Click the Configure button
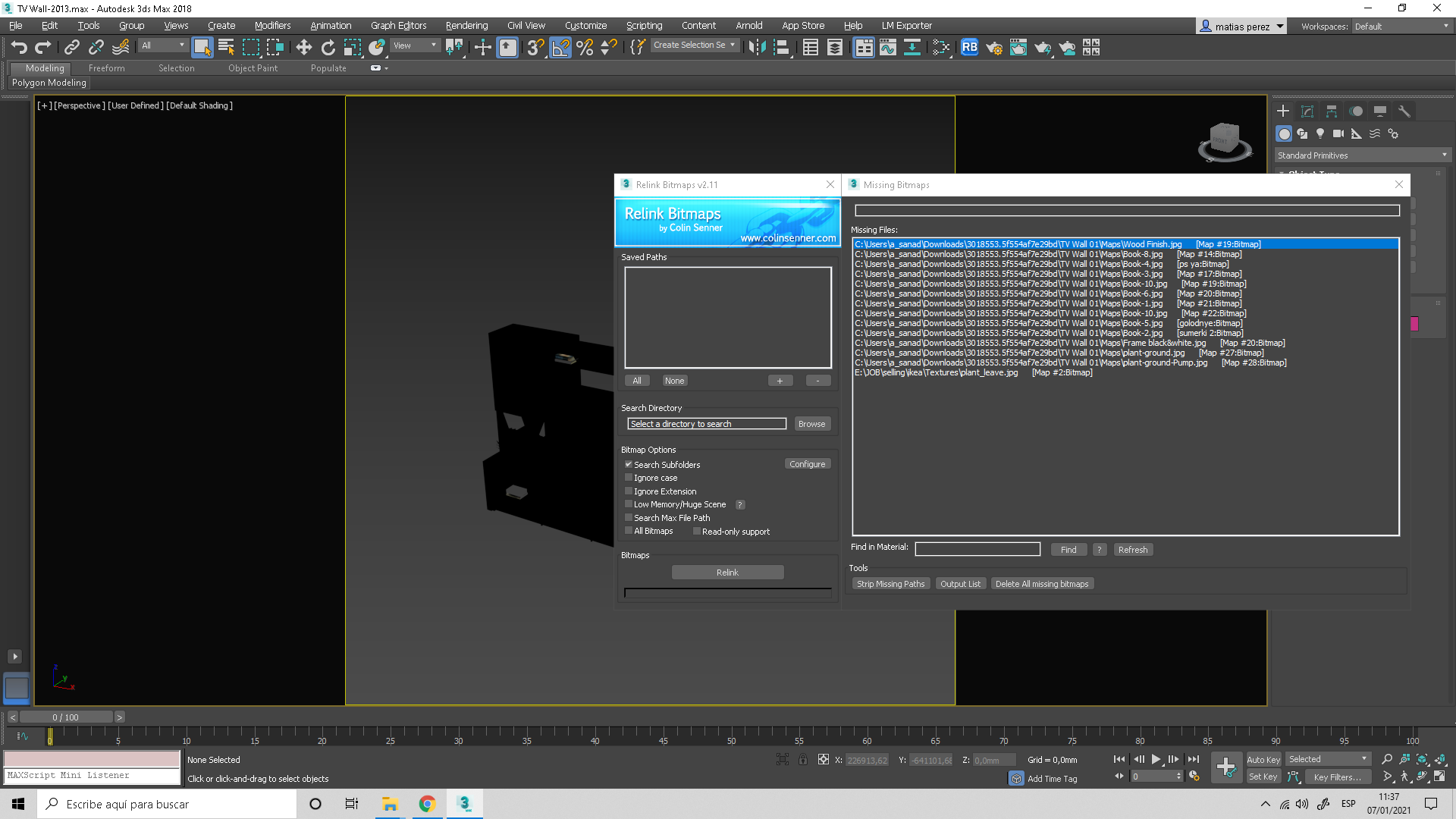Viewport: 1456px width, 819px height. click(807, 464)
